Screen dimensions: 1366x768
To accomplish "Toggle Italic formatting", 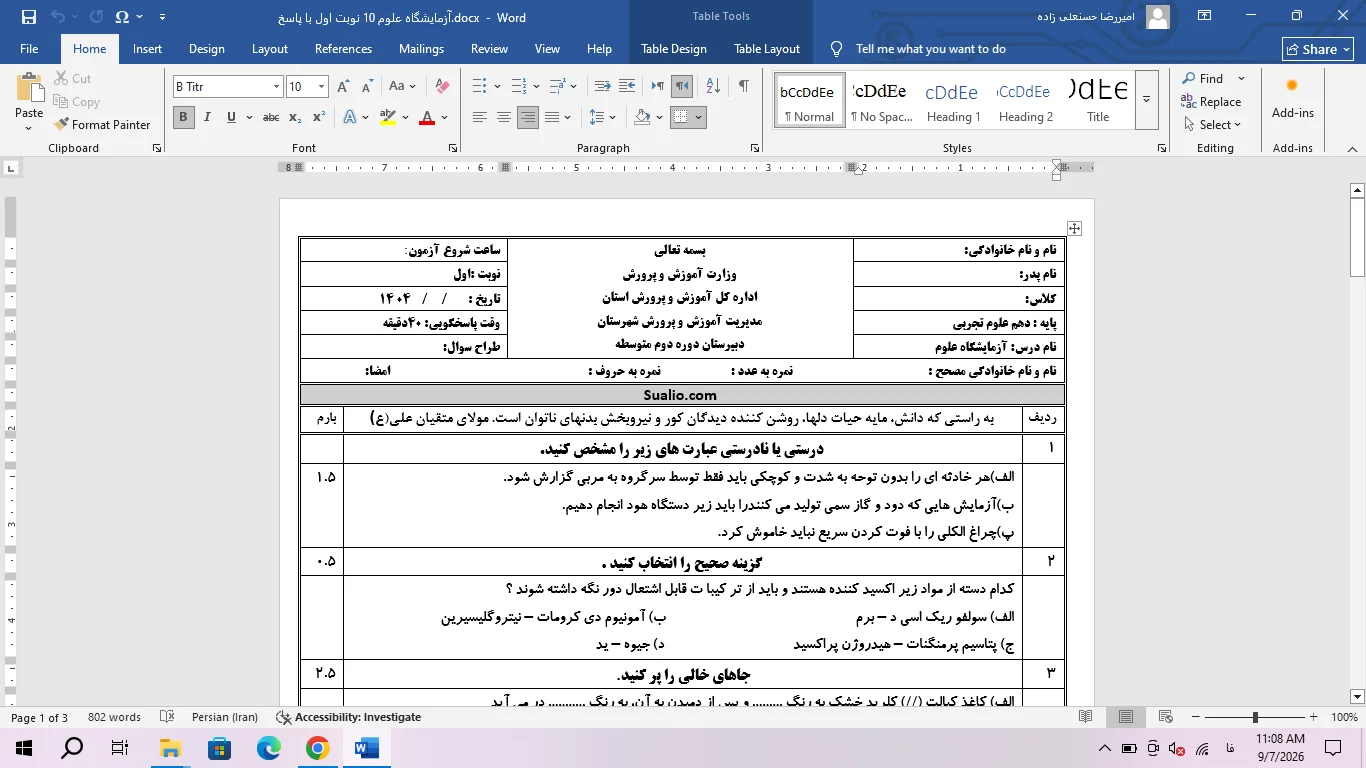I will (x=207, y=117).
